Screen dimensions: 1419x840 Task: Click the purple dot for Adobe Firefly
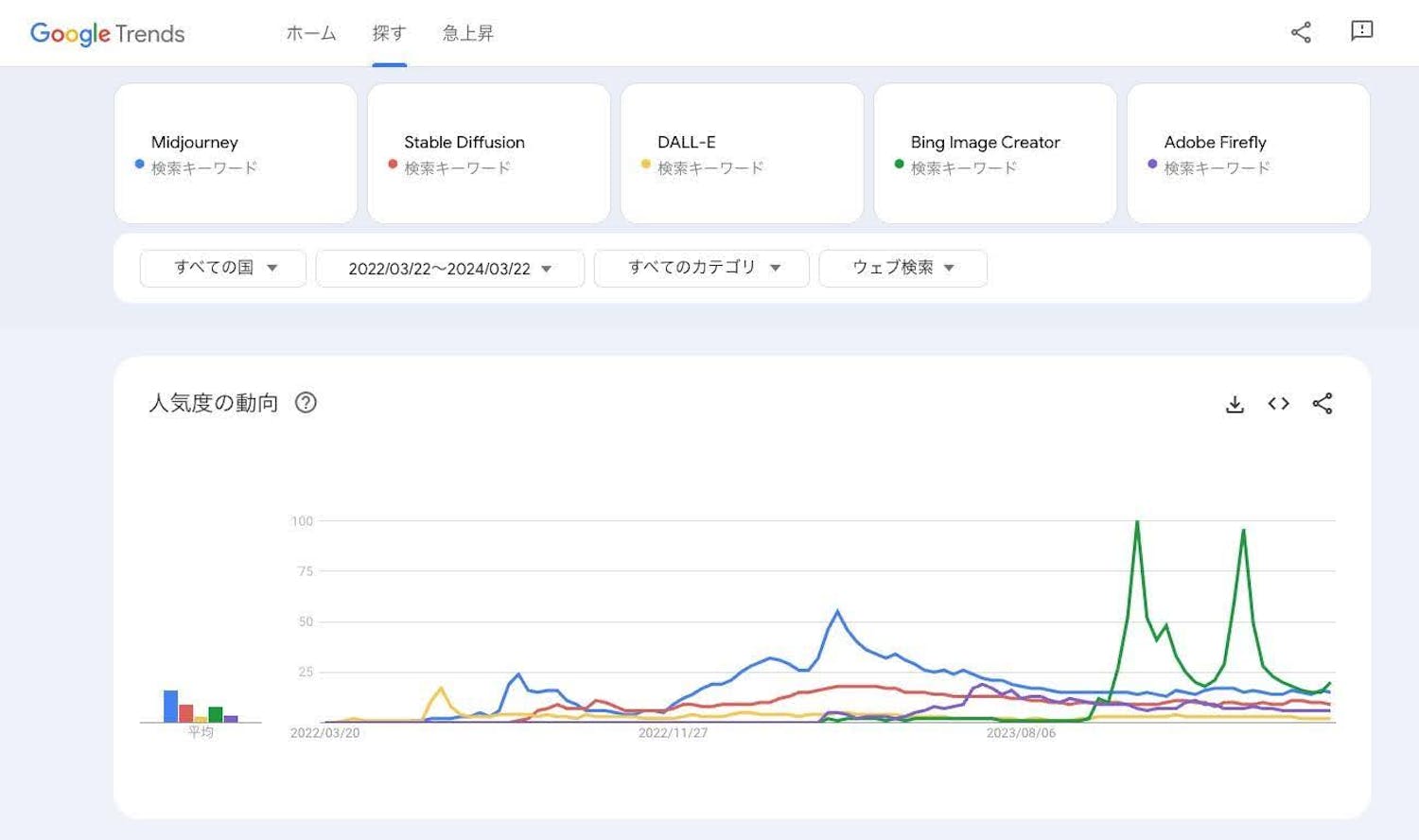pos(1152,164)
